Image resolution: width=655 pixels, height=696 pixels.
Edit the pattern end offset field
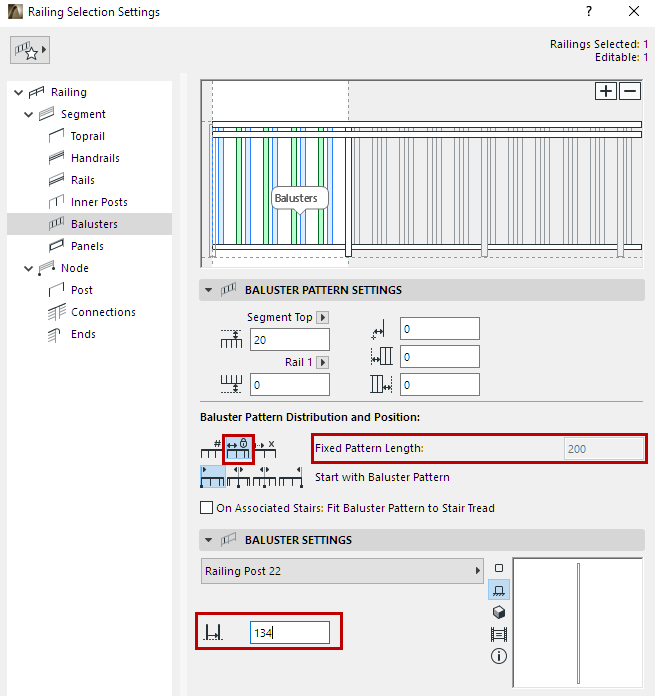[440, 385]
